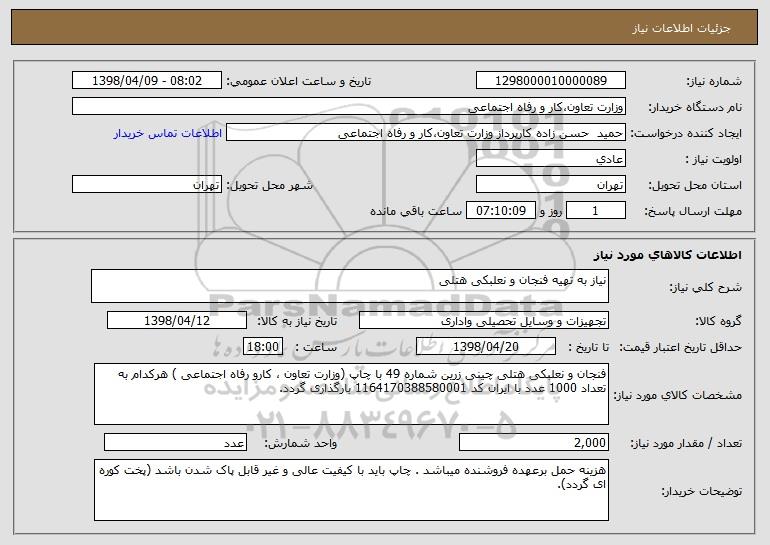Click the label تعداد / مقدار مورد نیاز:

686,443
